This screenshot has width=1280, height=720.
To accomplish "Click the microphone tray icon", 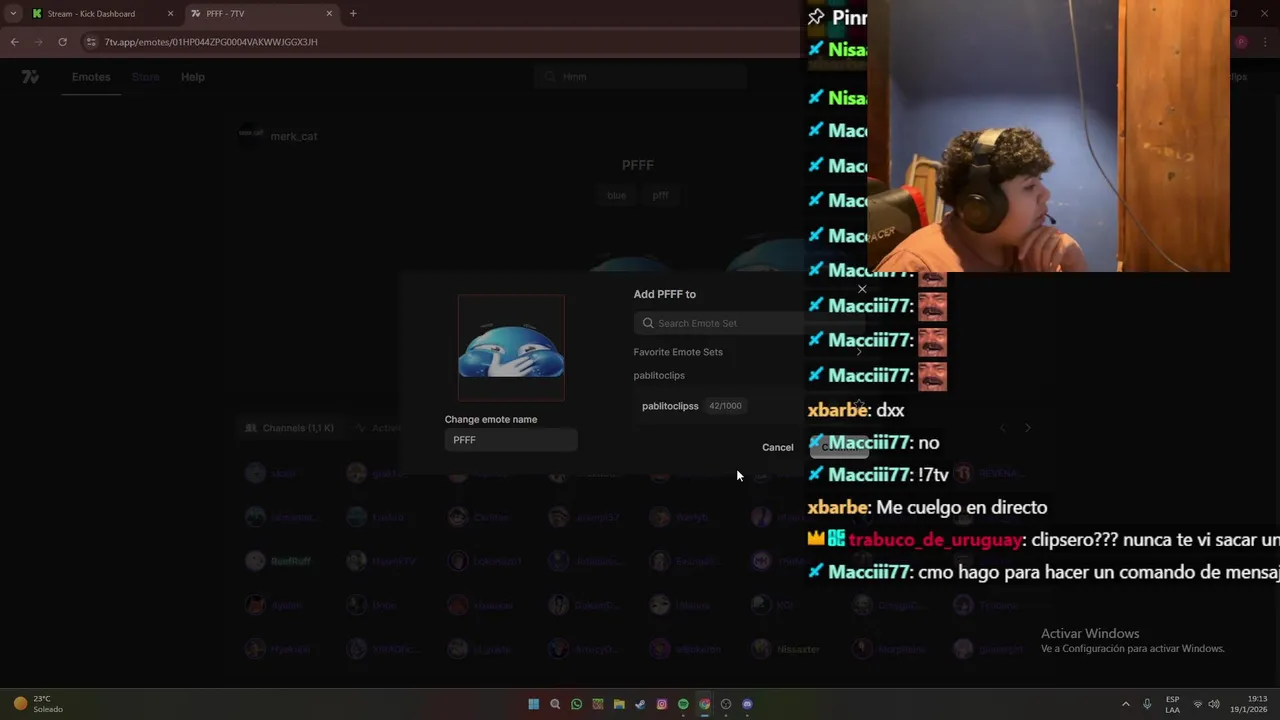I will (x=1147, y=704).
